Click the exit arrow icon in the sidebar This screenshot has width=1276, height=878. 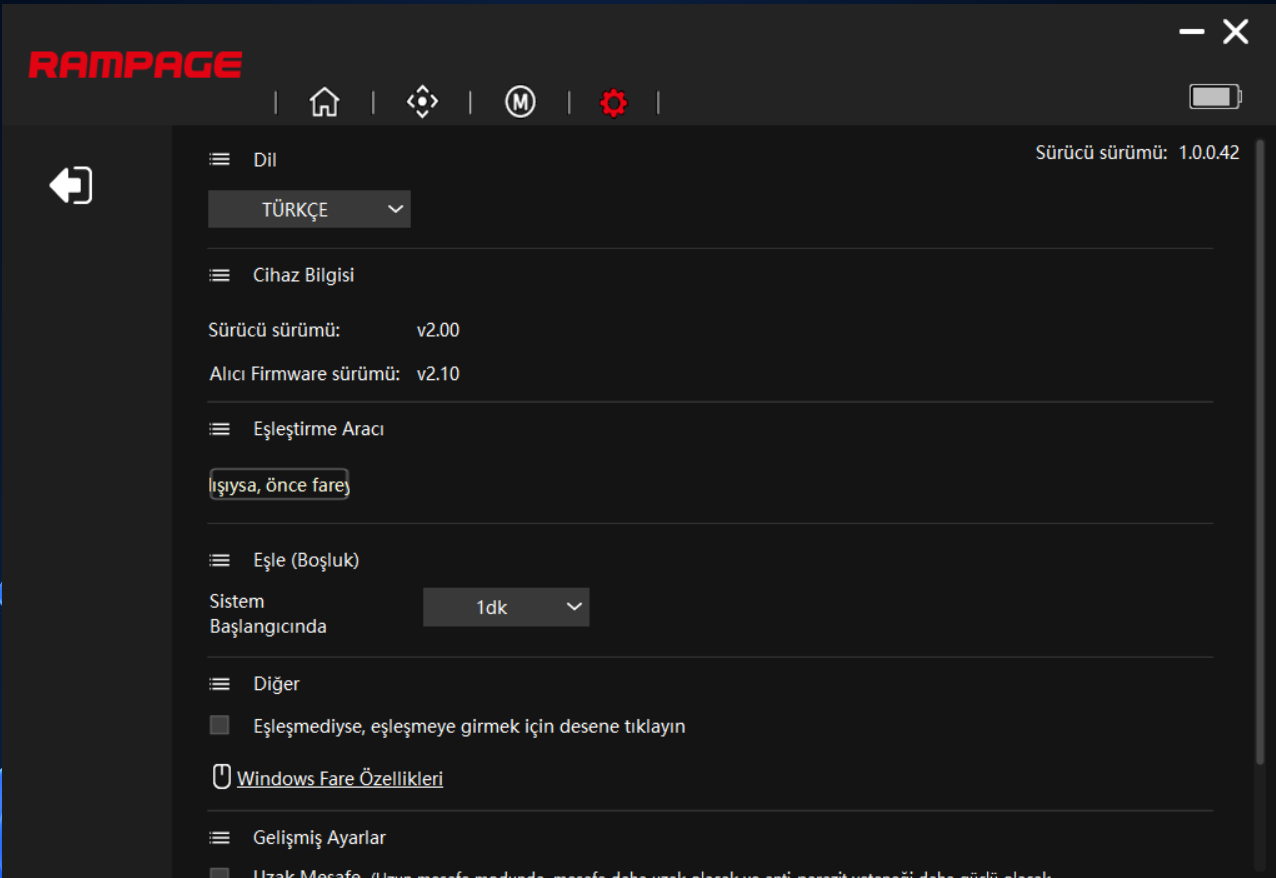pos(70,184)
